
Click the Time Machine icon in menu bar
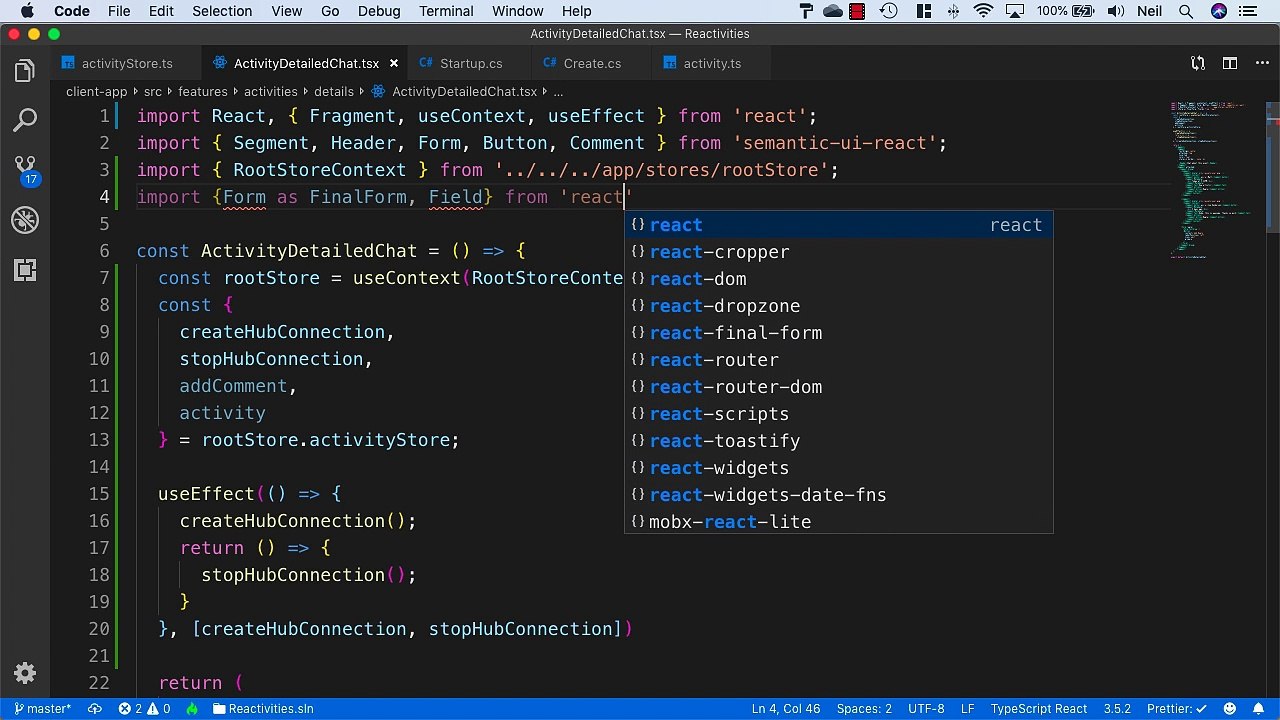point(888,11)
